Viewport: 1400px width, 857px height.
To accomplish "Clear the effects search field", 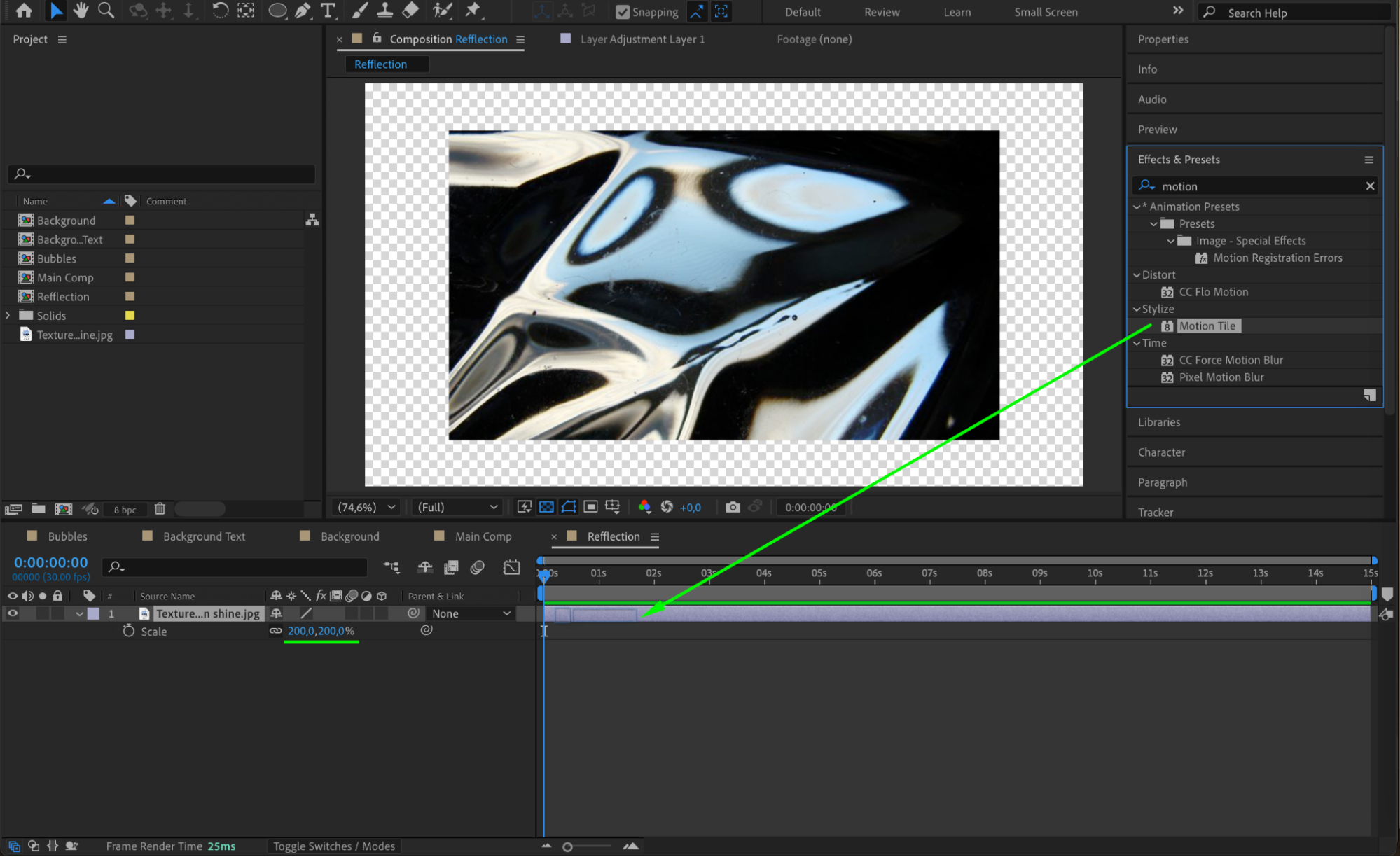I will click(1369, 186).
